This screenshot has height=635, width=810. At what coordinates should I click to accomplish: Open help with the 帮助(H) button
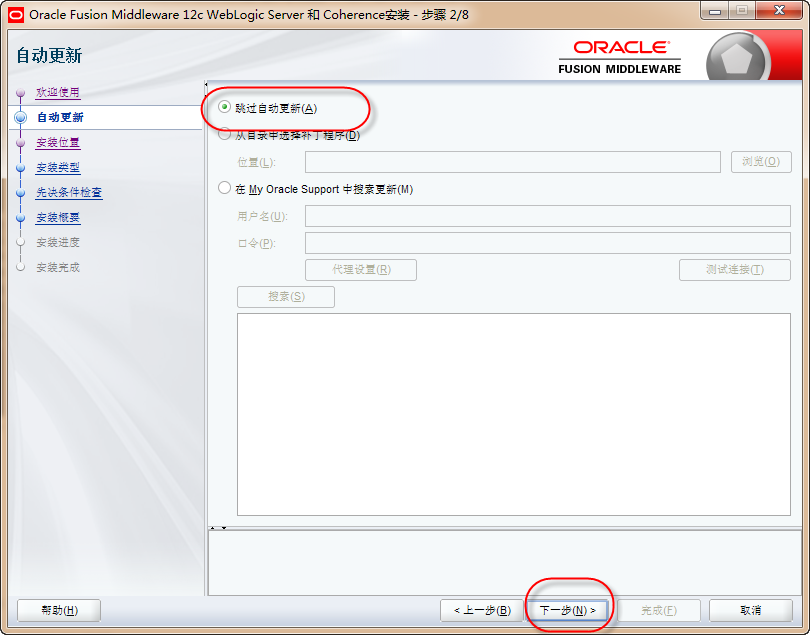click(59, 610)
